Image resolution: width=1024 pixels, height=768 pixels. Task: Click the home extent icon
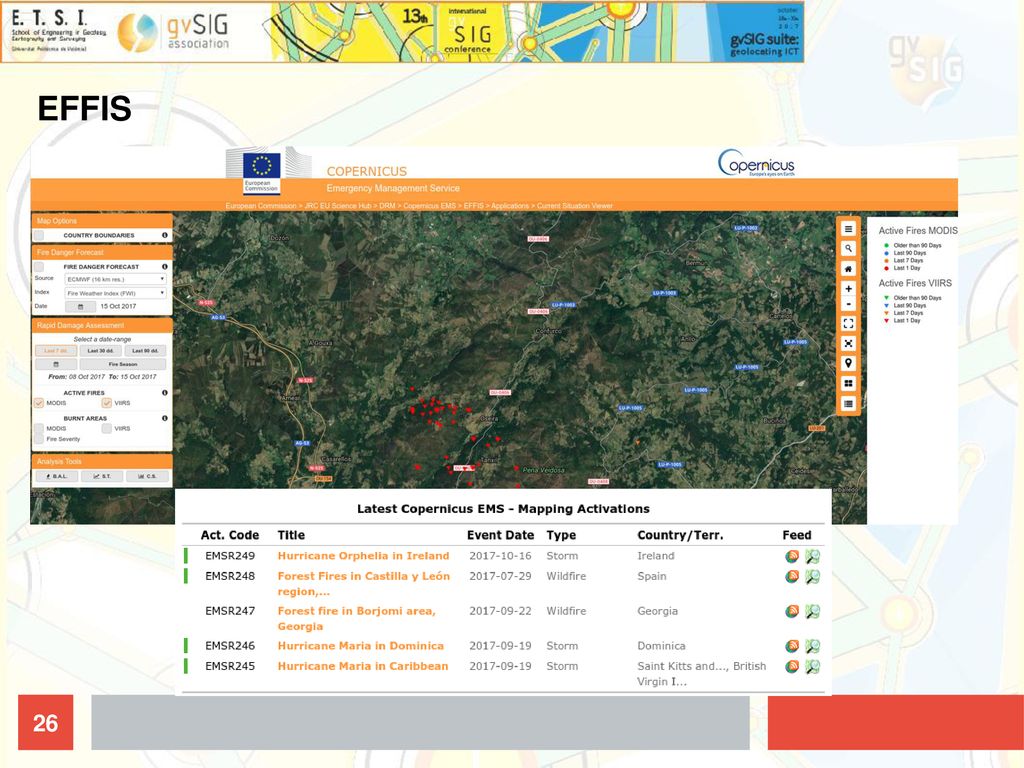pyautogui.click(x=848, y=269)
